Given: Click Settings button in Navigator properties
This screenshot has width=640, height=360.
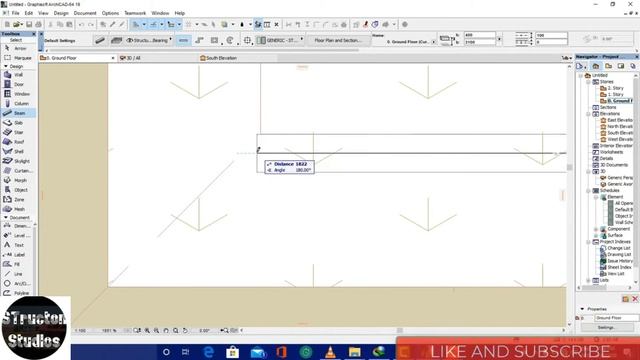Looking at the screenshot, I should click(606, 327).
